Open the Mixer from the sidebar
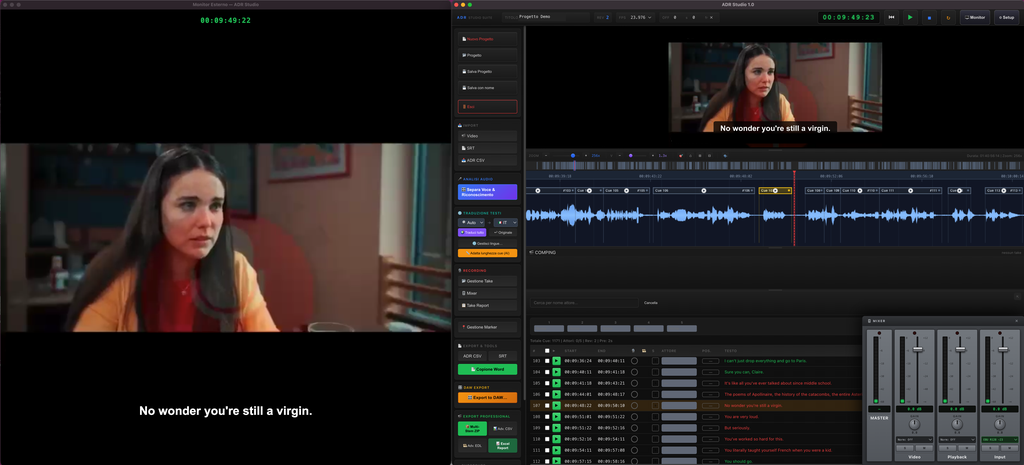Image resolution: width=1024 pixels, height=465 pixels. pyautogui.click(x=488, y=293)
